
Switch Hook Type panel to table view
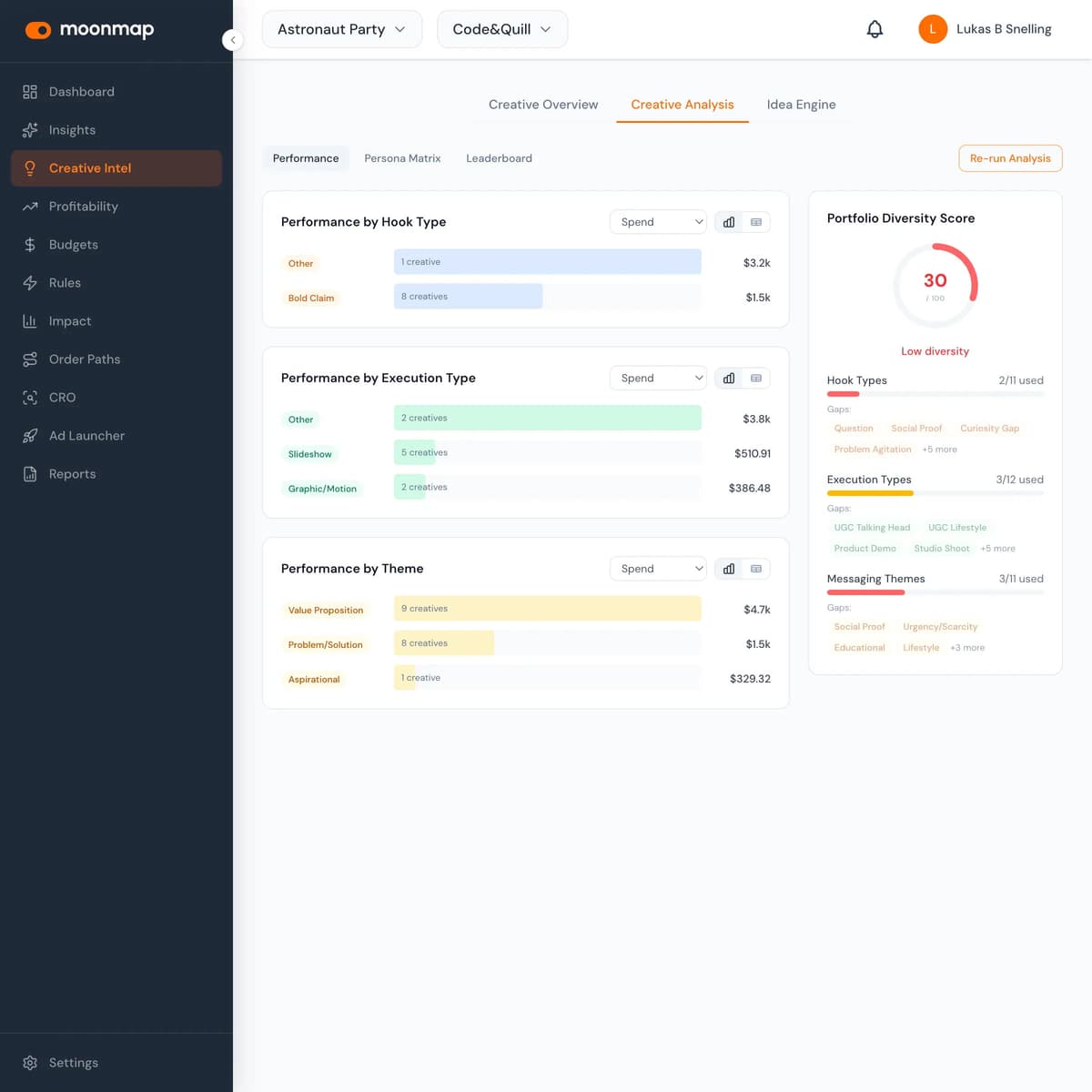tap(756, 222)
